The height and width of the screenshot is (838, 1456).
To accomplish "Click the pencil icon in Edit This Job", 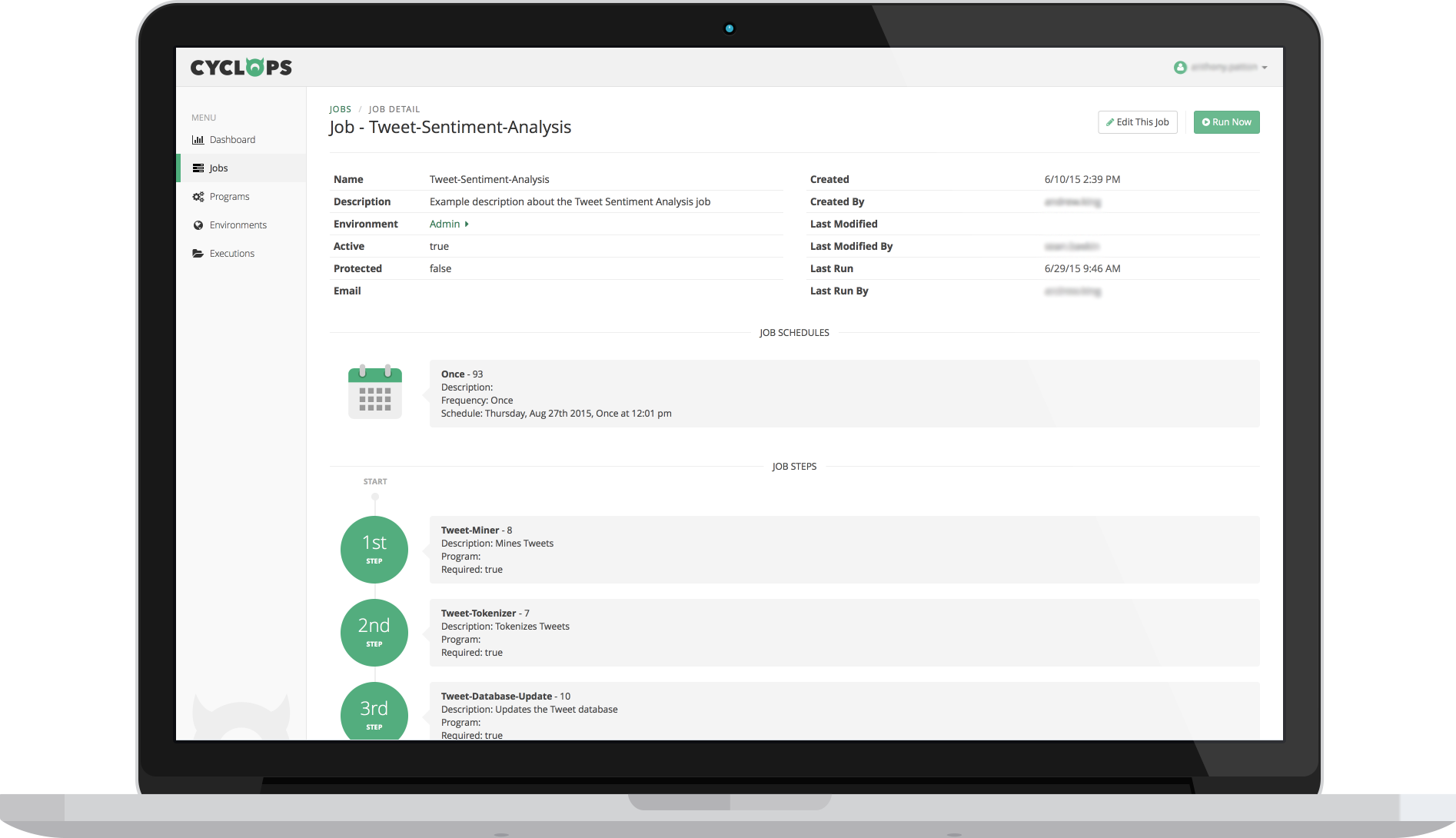I will (1110, 121).
